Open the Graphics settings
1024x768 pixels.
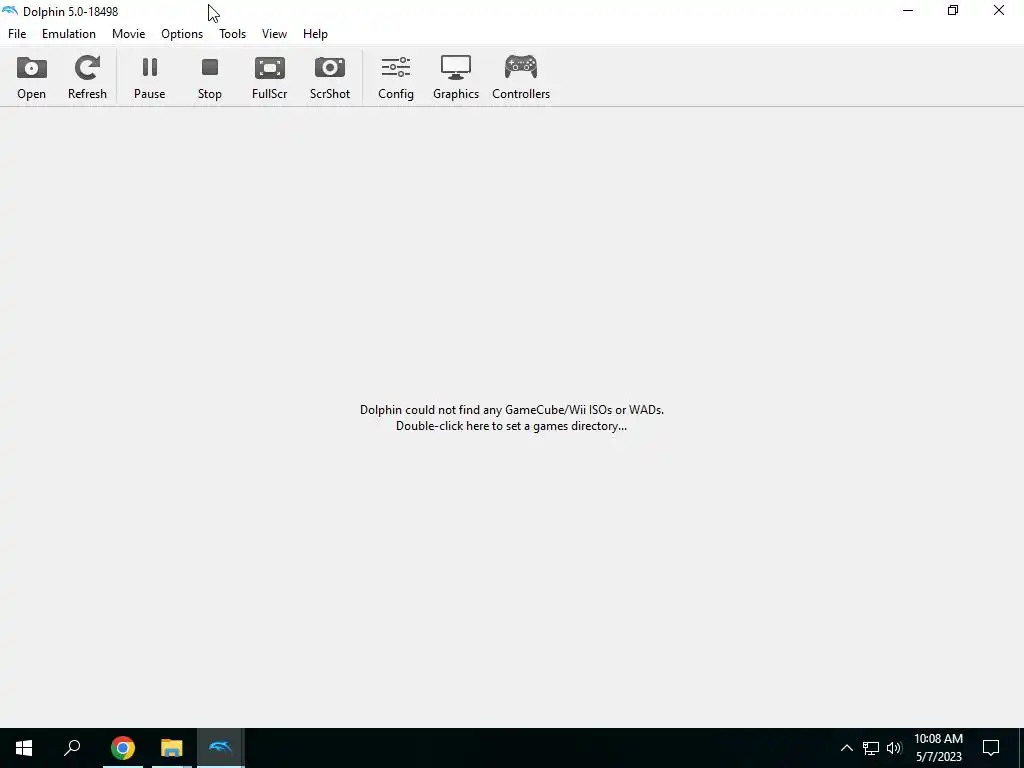pos(456,77)
